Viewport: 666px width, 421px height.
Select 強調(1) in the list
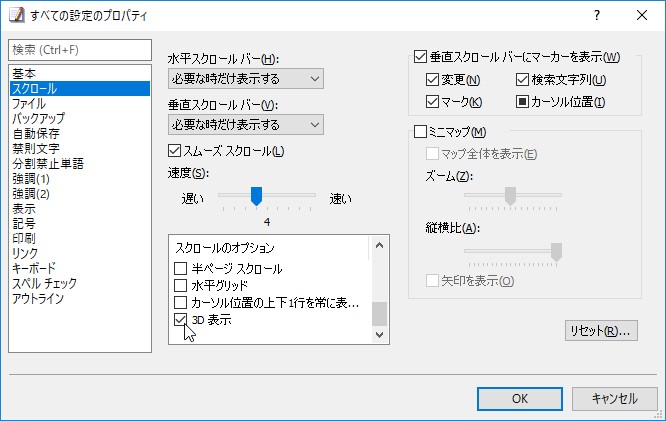tap(80, 178)
